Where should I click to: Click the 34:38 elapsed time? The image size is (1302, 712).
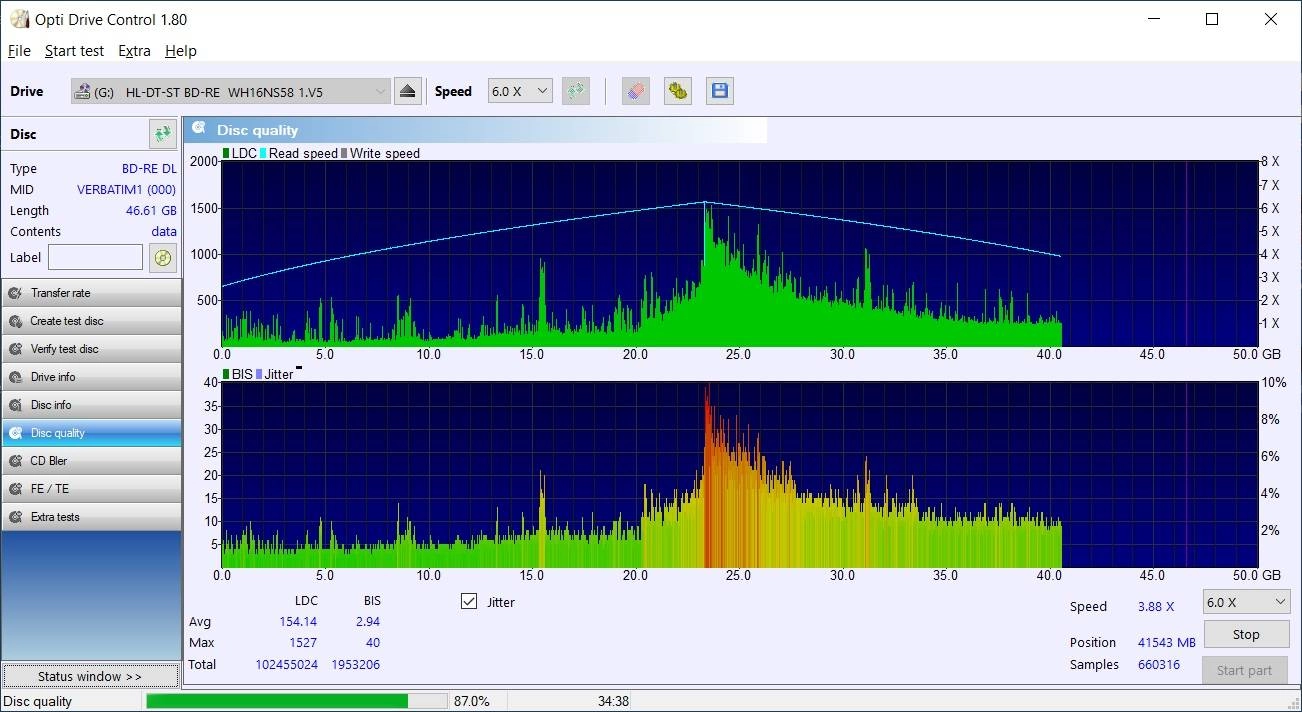click(x=613, y=702)
